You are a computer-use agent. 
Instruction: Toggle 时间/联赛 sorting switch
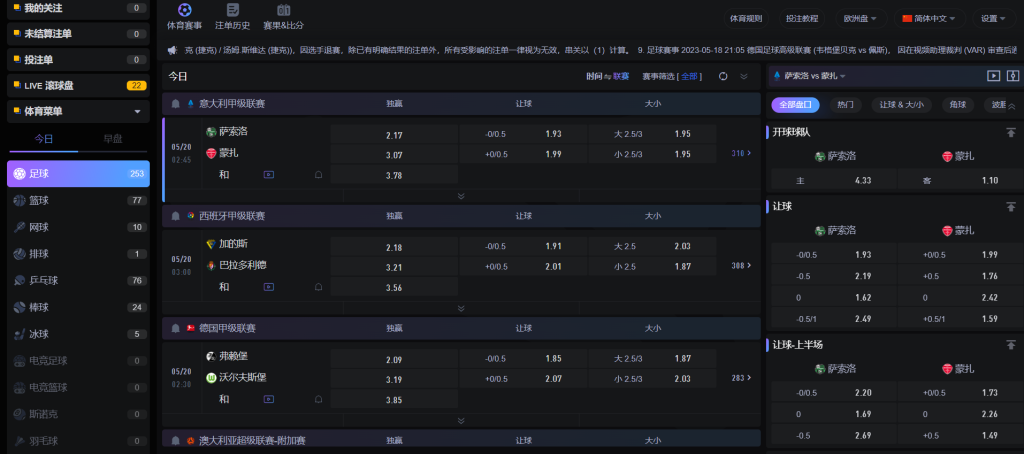pyautogui.click(x=608, y=76)
